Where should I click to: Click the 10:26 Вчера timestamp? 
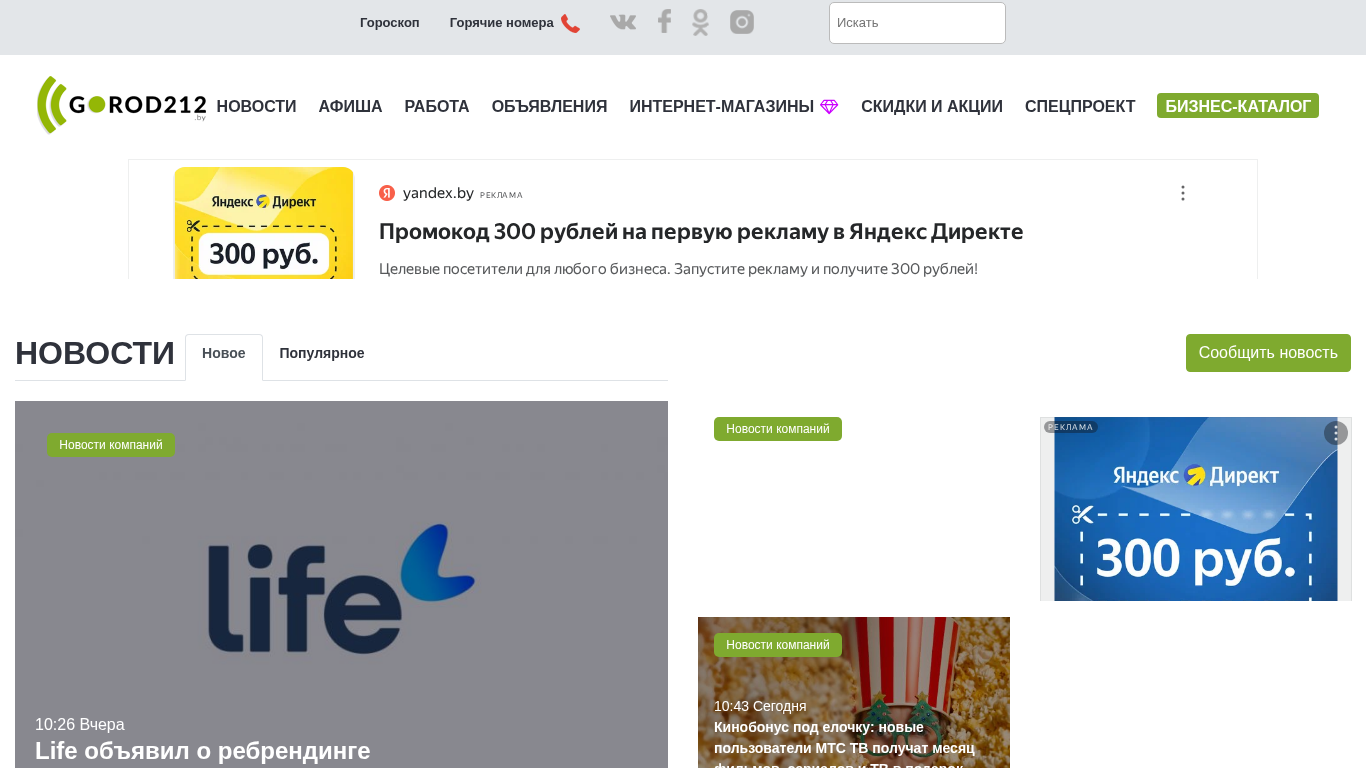click(80, 725)
